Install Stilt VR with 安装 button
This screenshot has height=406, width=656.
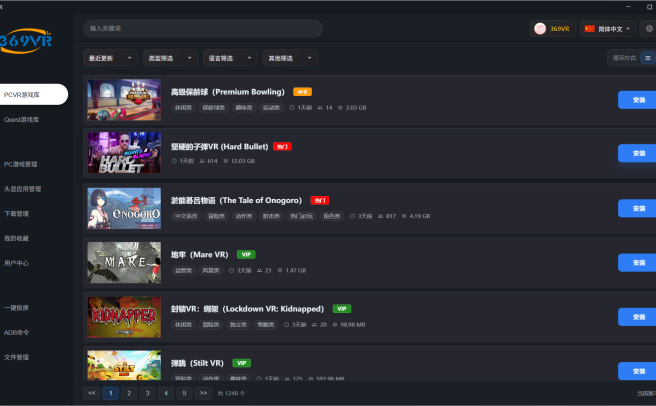pos(637,371)
